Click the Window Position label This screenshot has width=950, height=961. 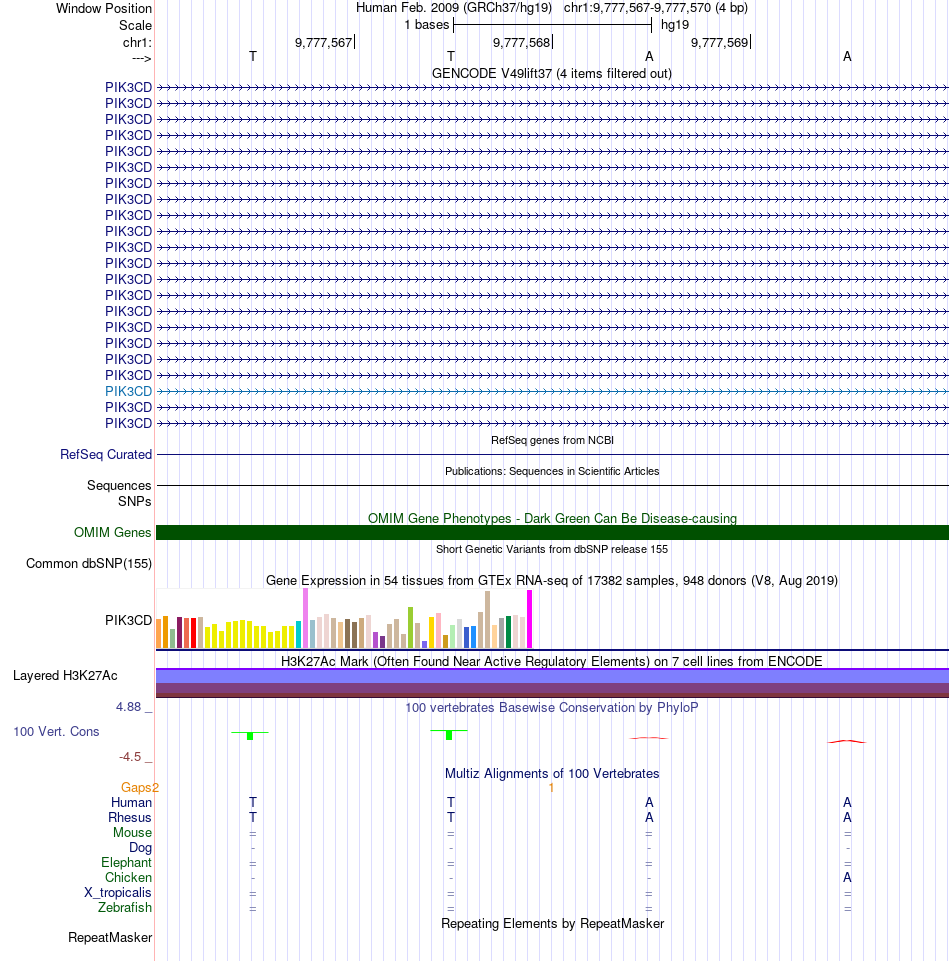point(104,9)
